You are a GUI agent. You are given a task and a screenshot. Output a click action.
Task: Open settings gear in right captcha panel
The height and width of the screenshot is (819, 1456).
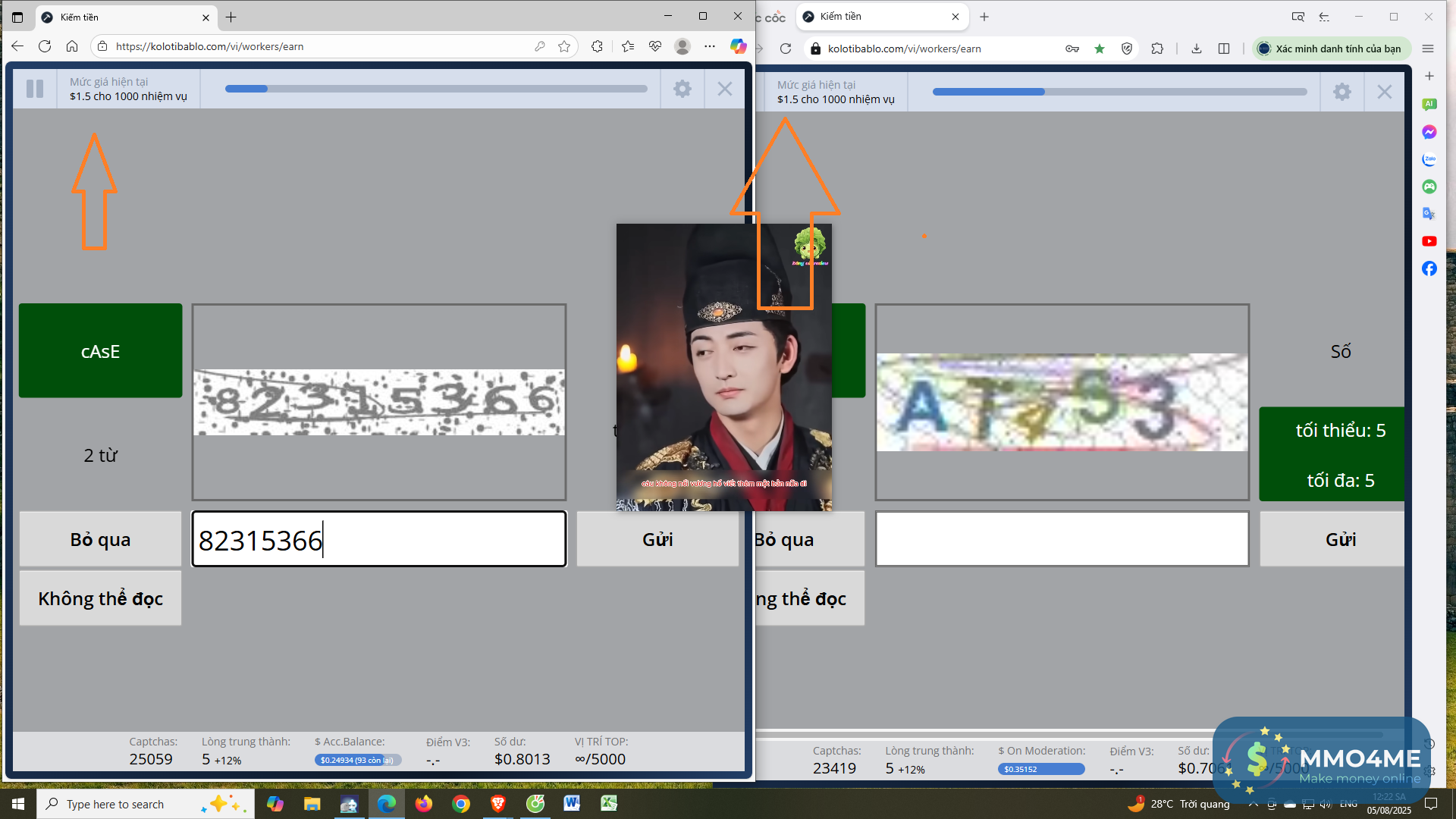(1342, 92)
